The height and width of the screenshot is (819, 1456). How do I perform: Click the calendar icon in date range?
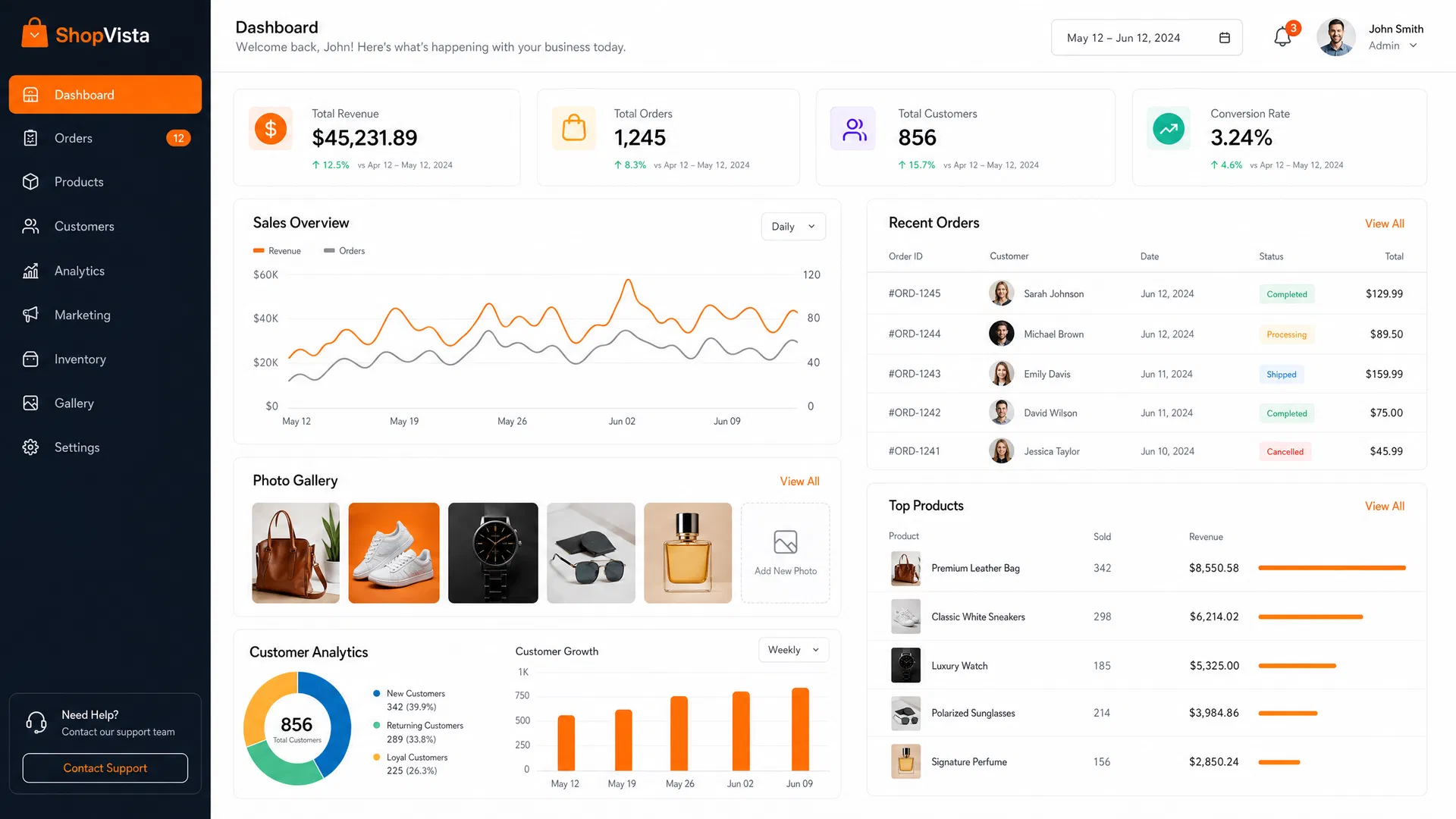(1224, 38)
